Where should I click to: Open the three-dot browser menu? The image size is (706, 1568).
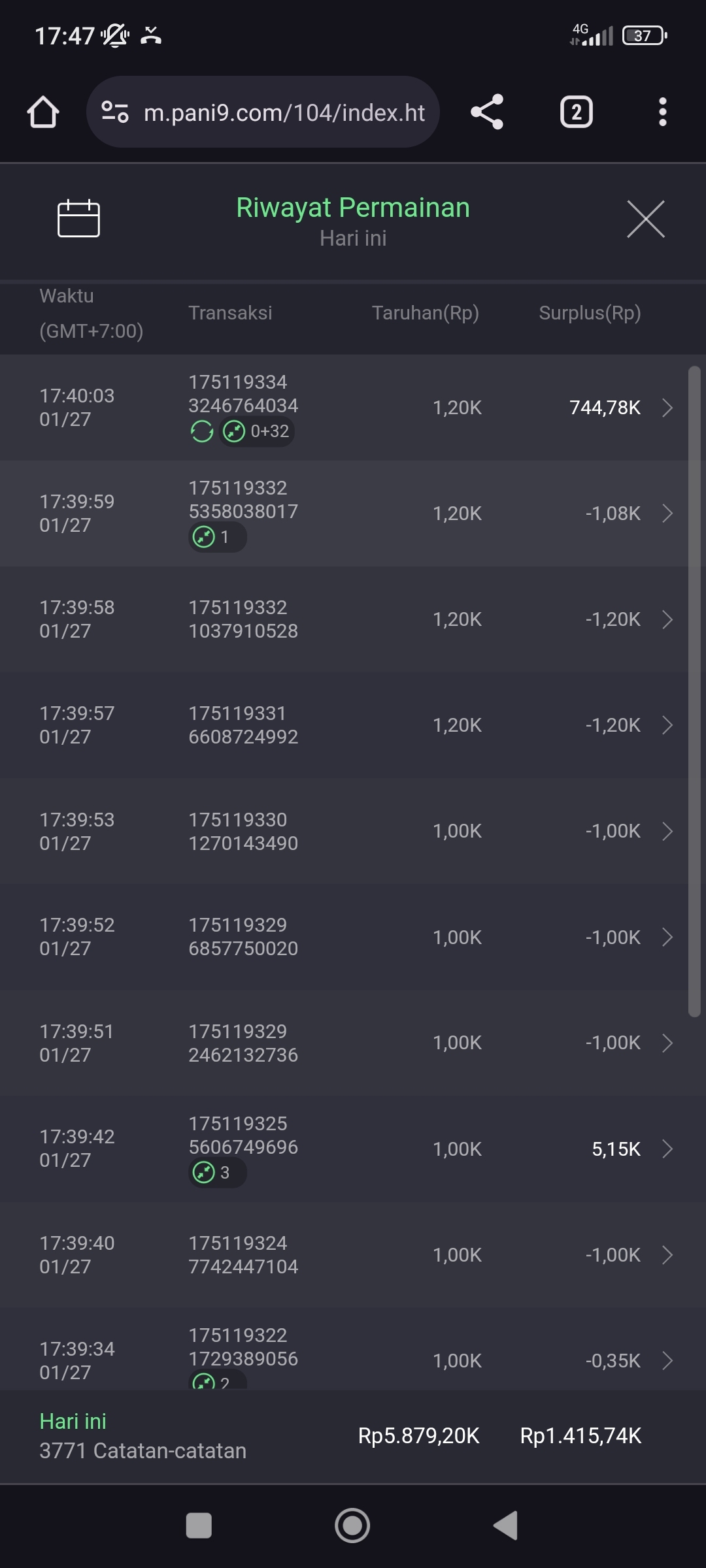click(x=662, y=112)
